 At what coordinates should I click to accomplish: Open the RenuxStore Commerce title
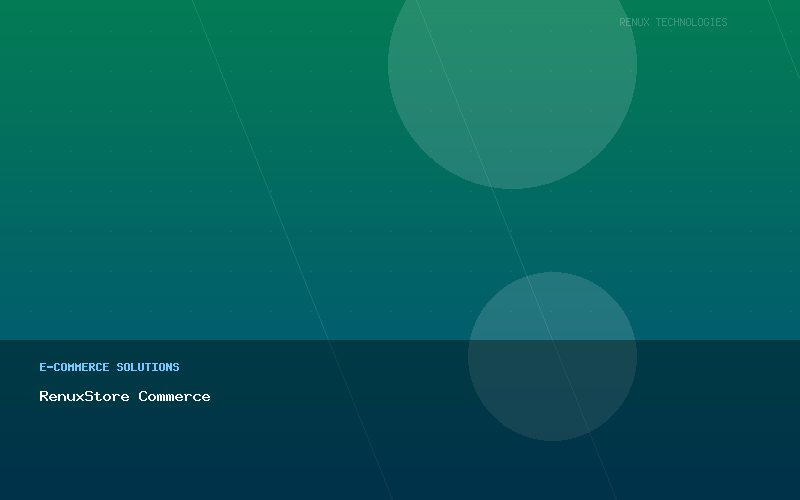click(125, 396)
